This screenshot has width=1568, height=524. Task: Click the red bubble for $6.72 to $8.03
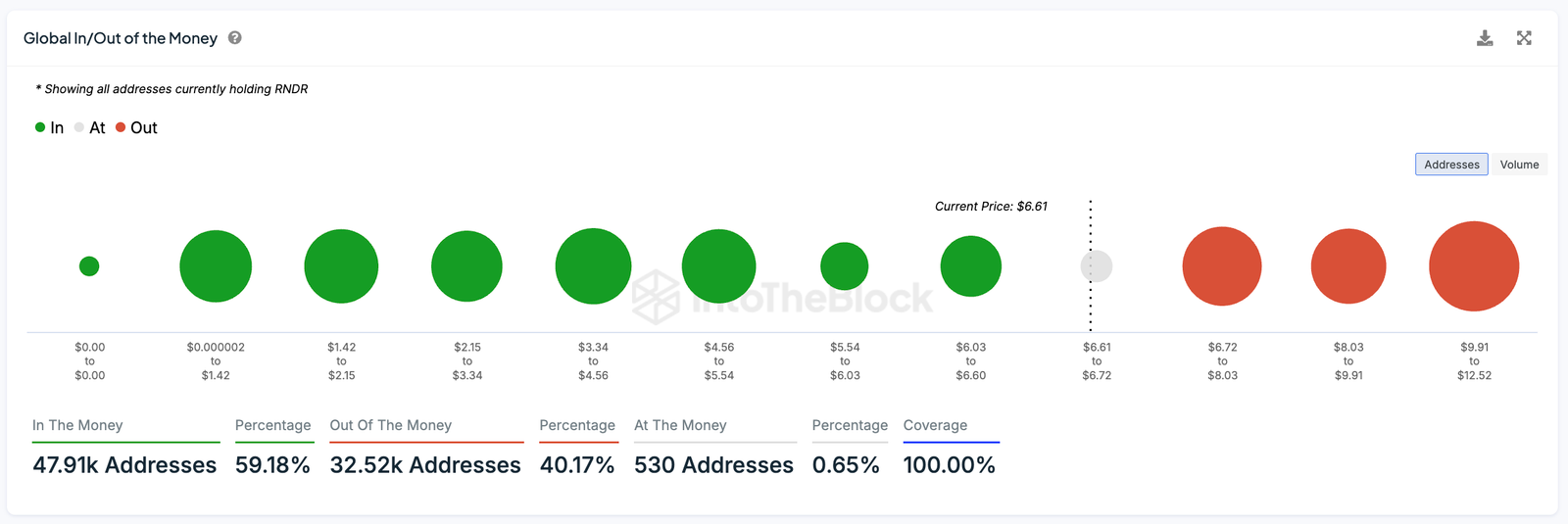pyautogui.click(x=1222, y=266)
